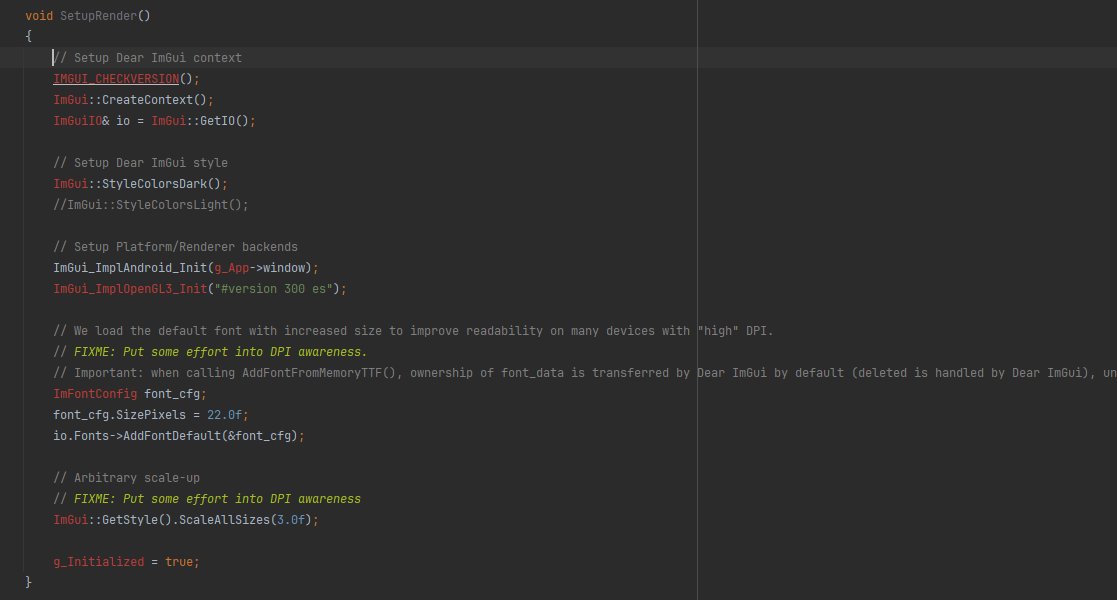Place cursor on CreateContext call
The width and height of the screenshot is (1117, 600).
coord(147,100)
